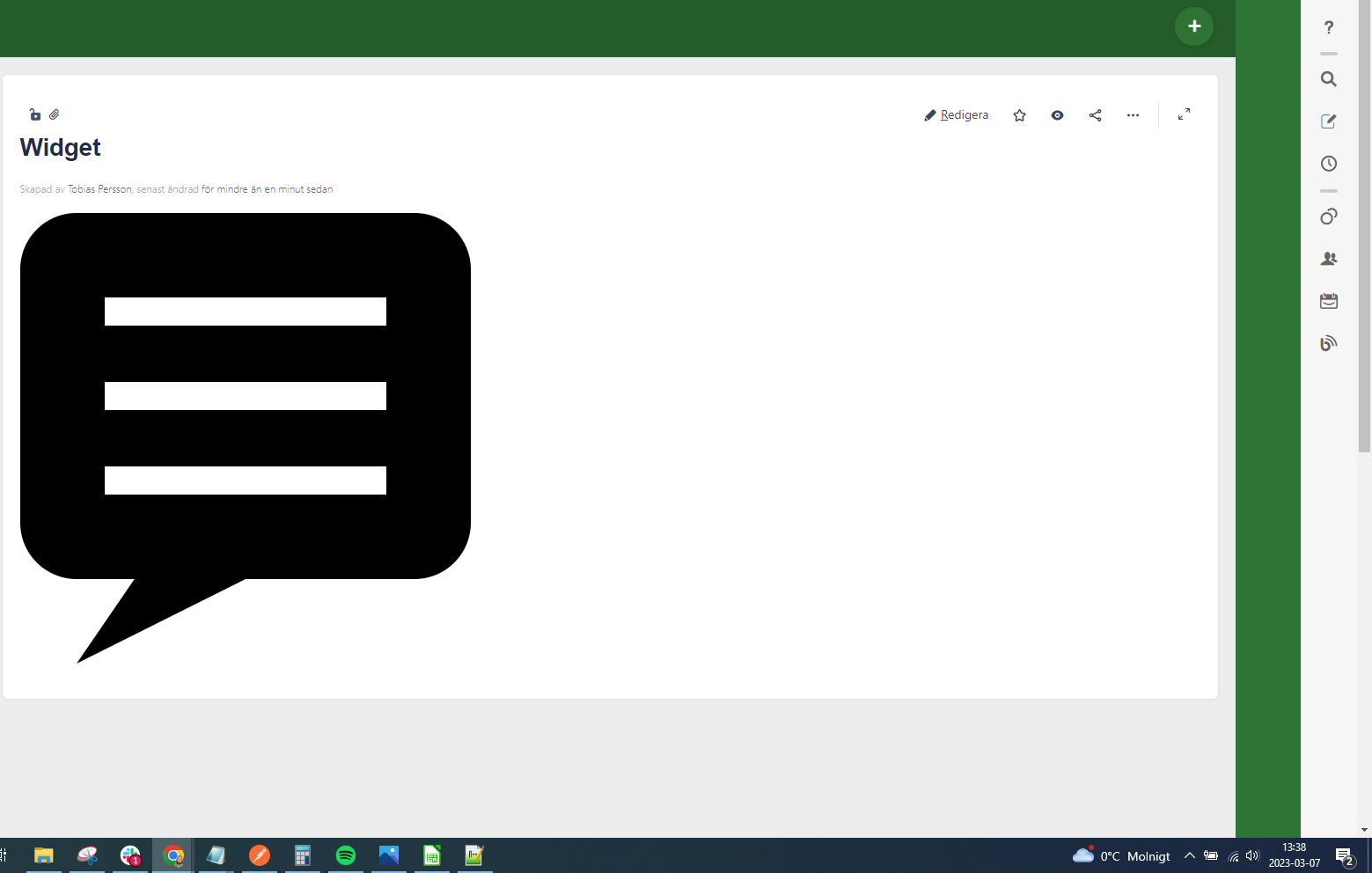This screenshot has height=873, width=1372.
Task: Open Tobias Persson's profile link
Action: tap(99, 189)
